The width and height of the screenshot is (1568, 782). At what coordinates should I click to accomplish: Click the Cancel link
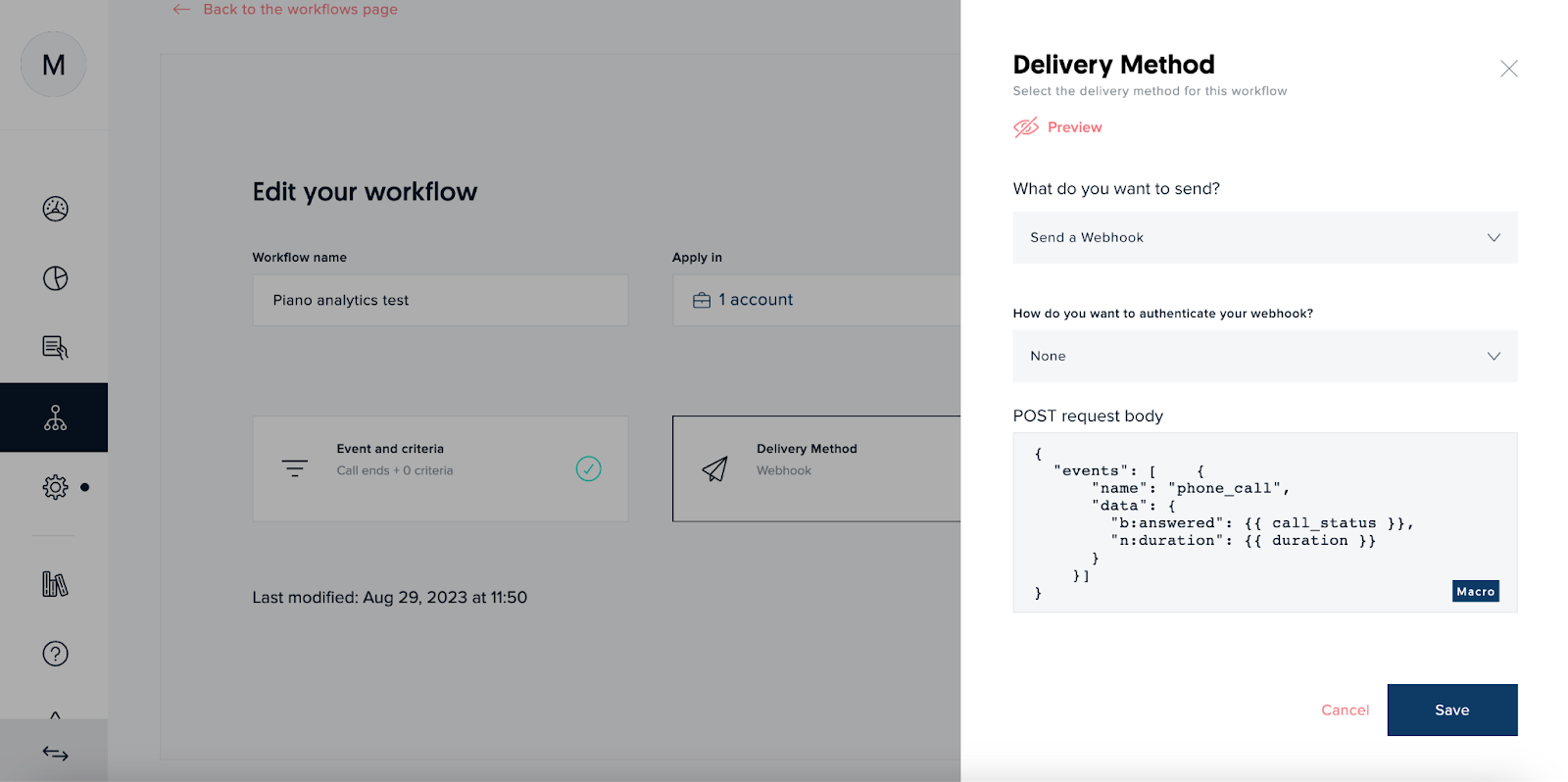tap(1345, 710)
